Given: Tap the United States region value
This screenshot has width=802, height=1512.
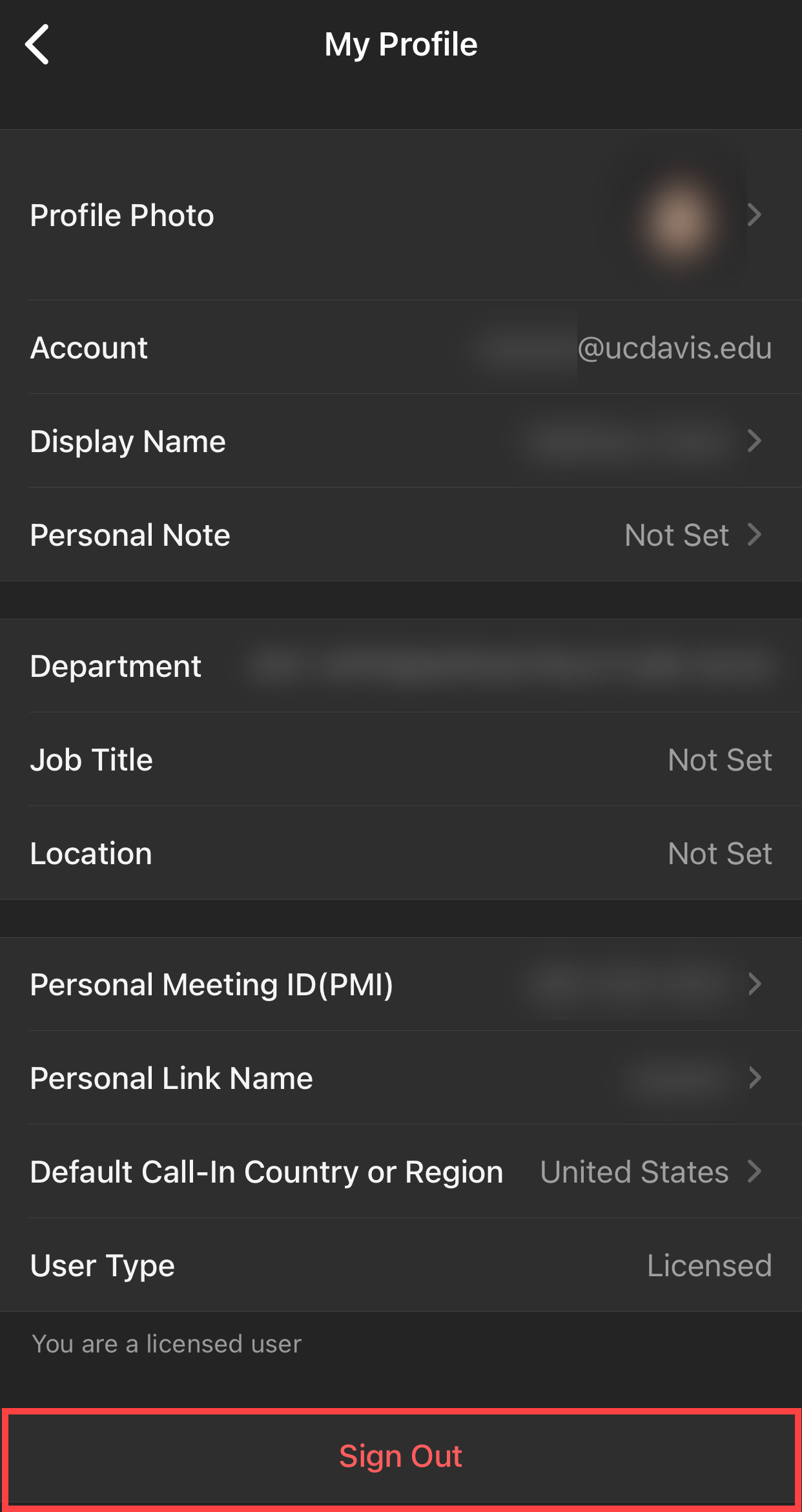Looking at the screenshot, I should coord(634,1172).
